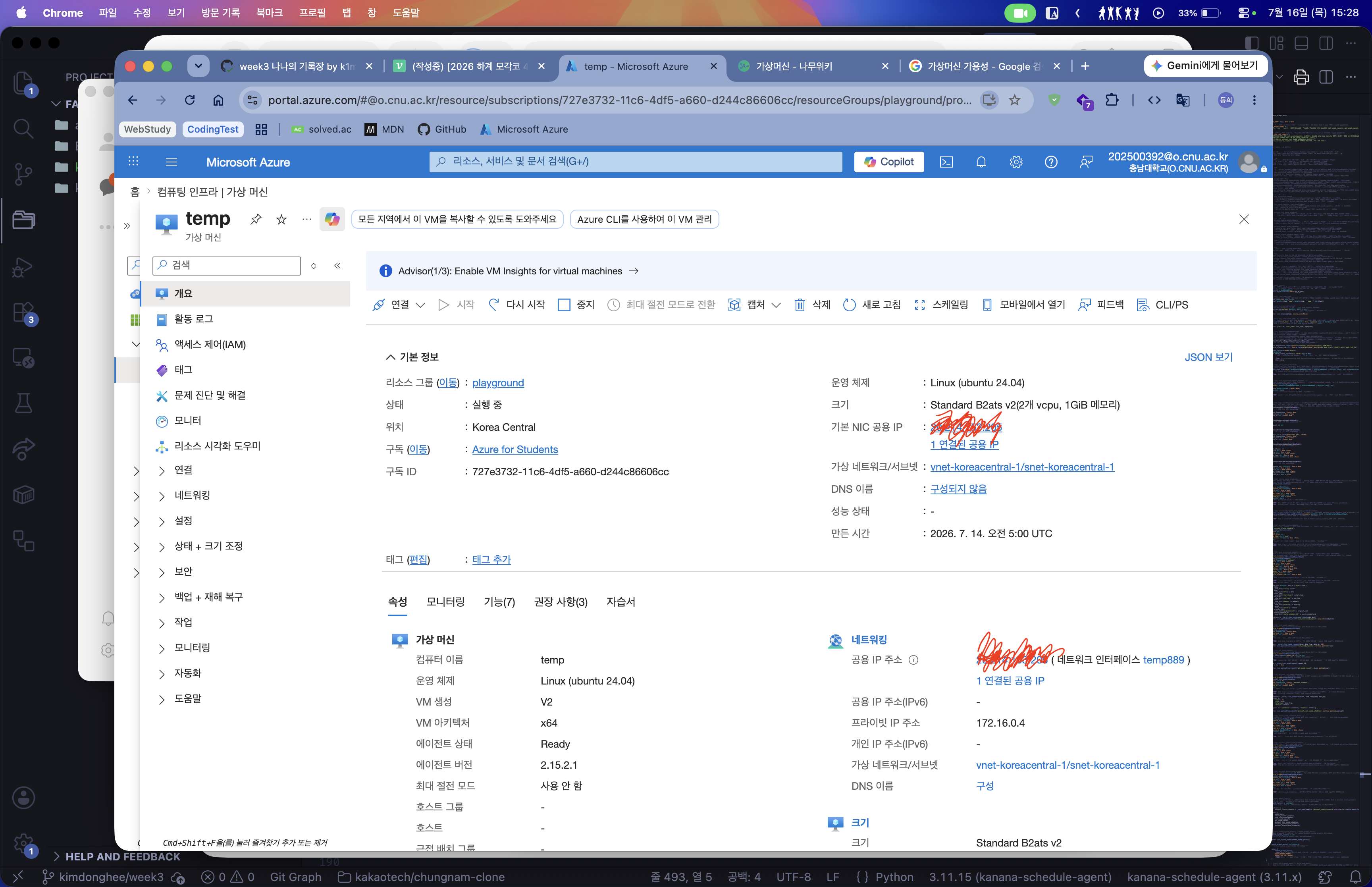Click the Azure resource search field
The height and width of the screenshot is (887, 1372).
coord(635,162)
